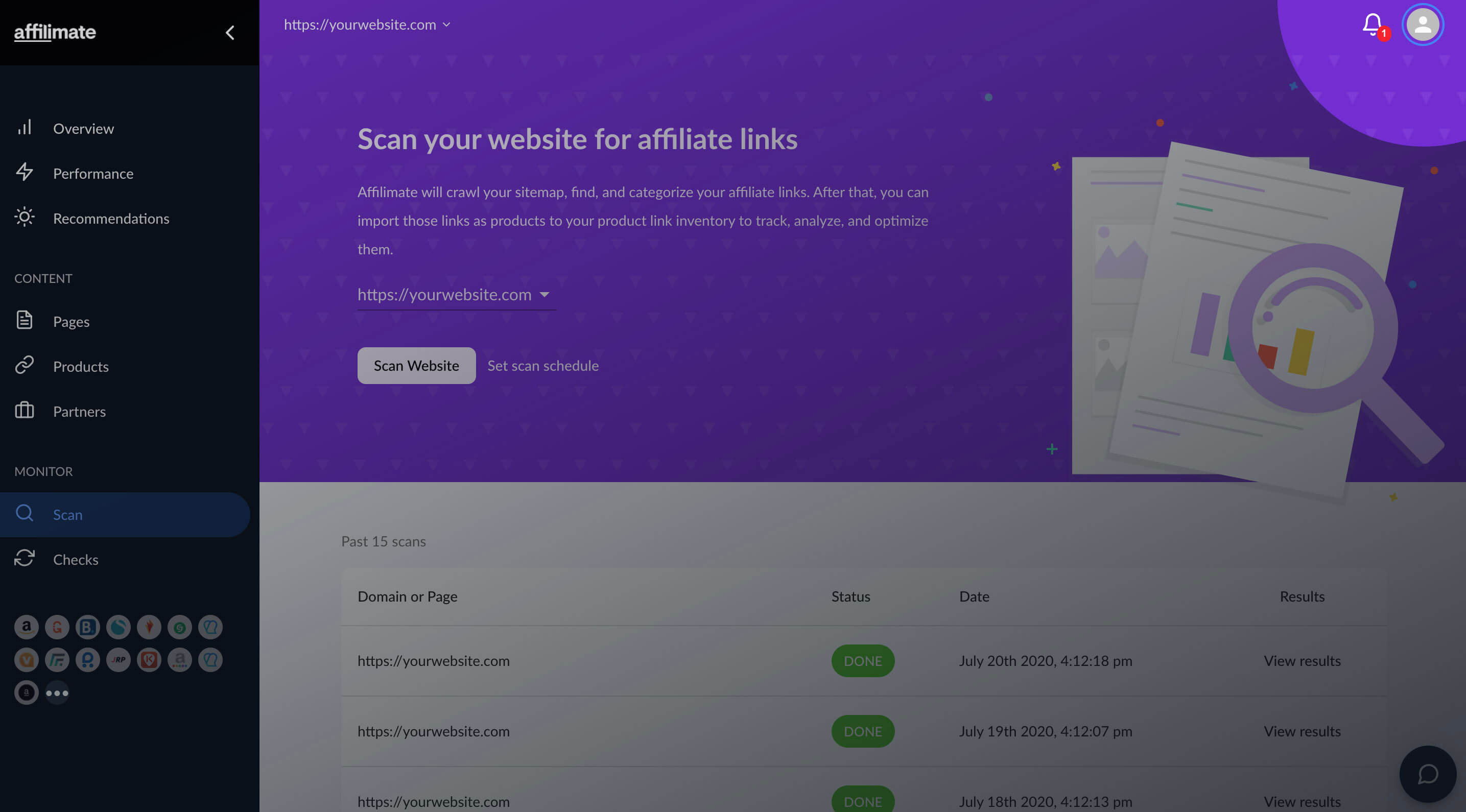Click the Amazon affiliate network icon
Image resolution: width=1466 pixels, height=812 pixels.
26,627
